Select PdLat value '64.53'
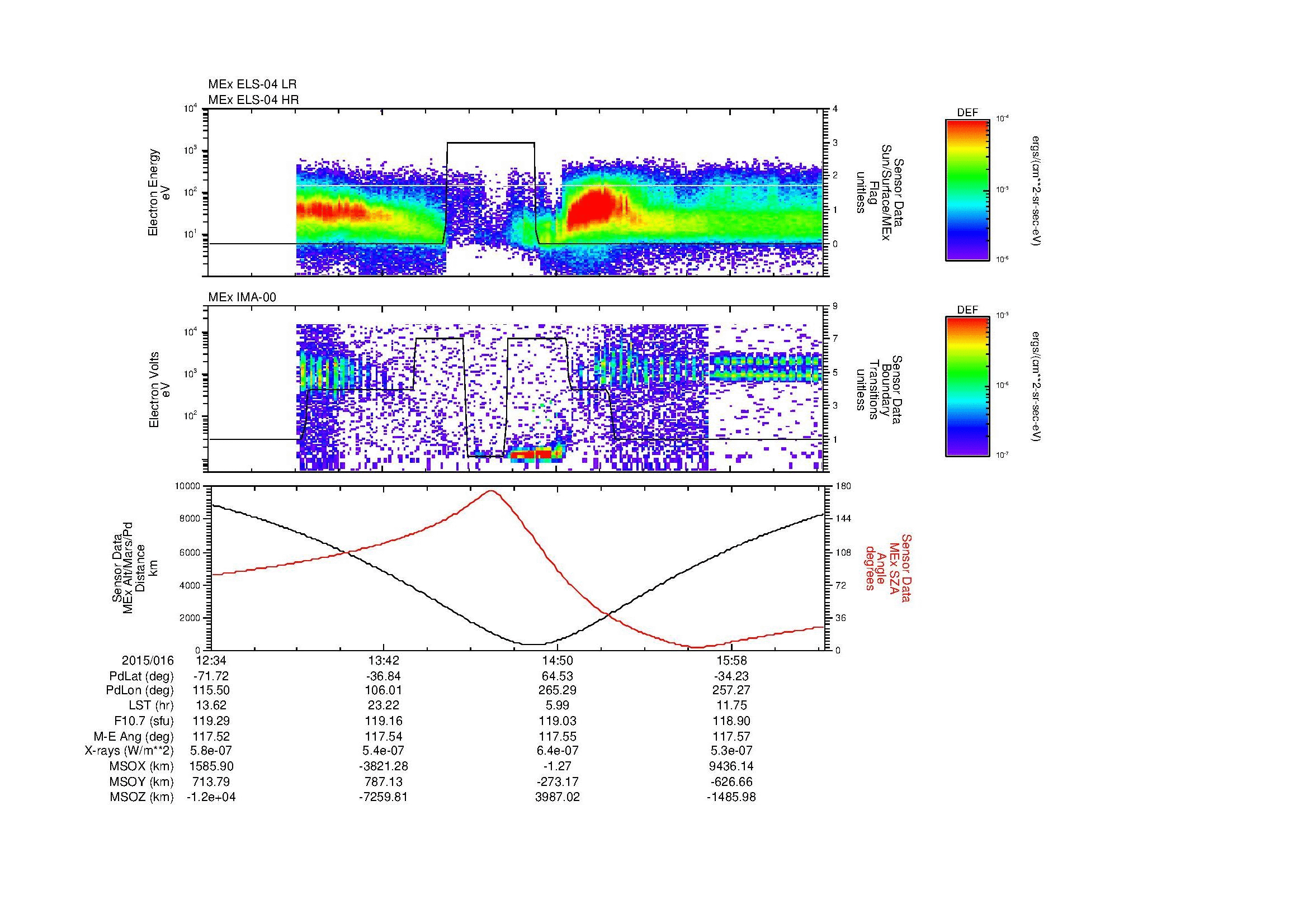 click(x=557, y=676)
